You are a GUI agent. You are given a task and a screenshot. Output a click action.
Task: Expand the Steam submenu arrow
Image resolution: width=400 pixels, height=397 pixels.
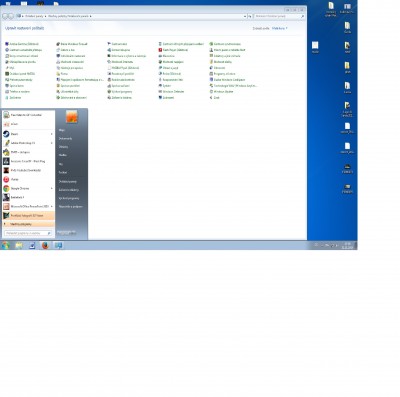[x=52, y=134]
